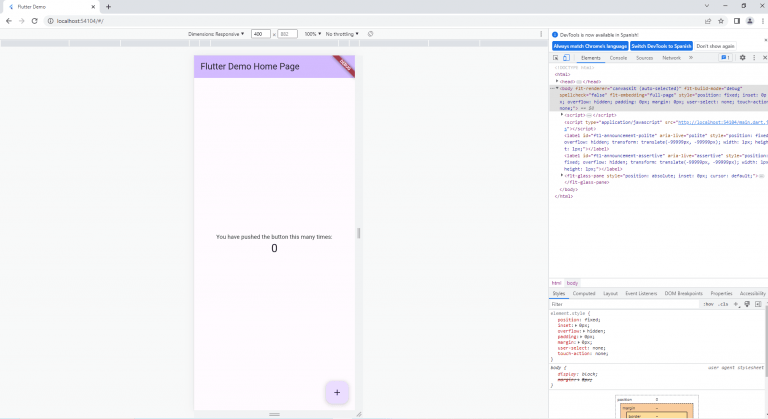Switch to the Elements tab

pos(590,58)
